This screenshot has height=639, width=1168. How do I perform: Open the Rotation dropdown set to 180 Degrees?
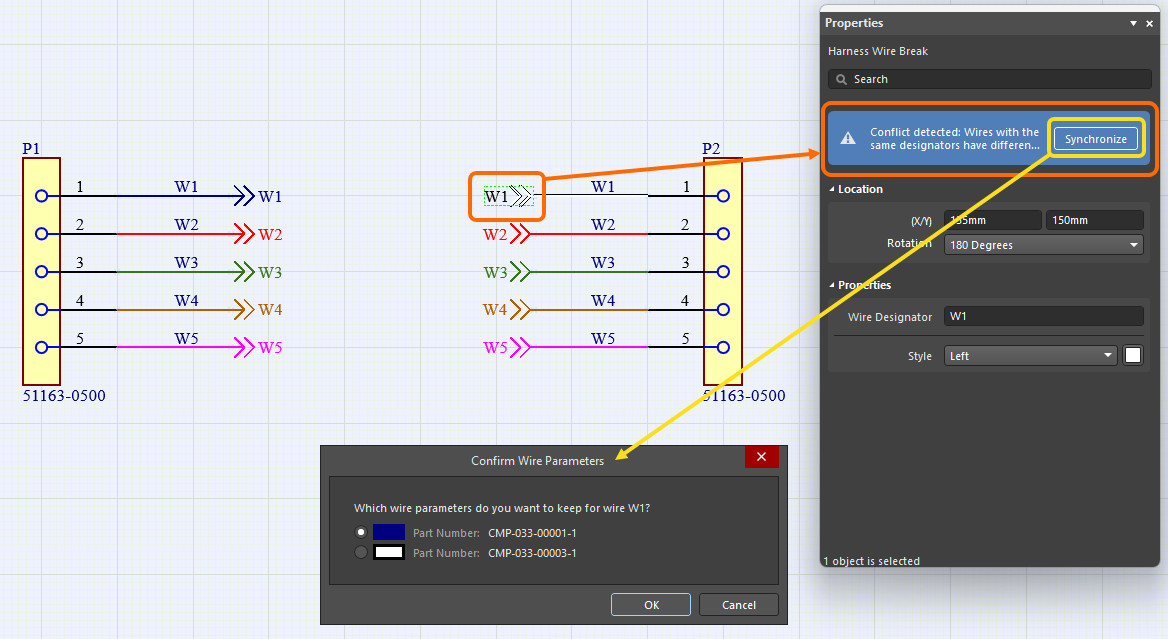click(x=1044, y=244)
